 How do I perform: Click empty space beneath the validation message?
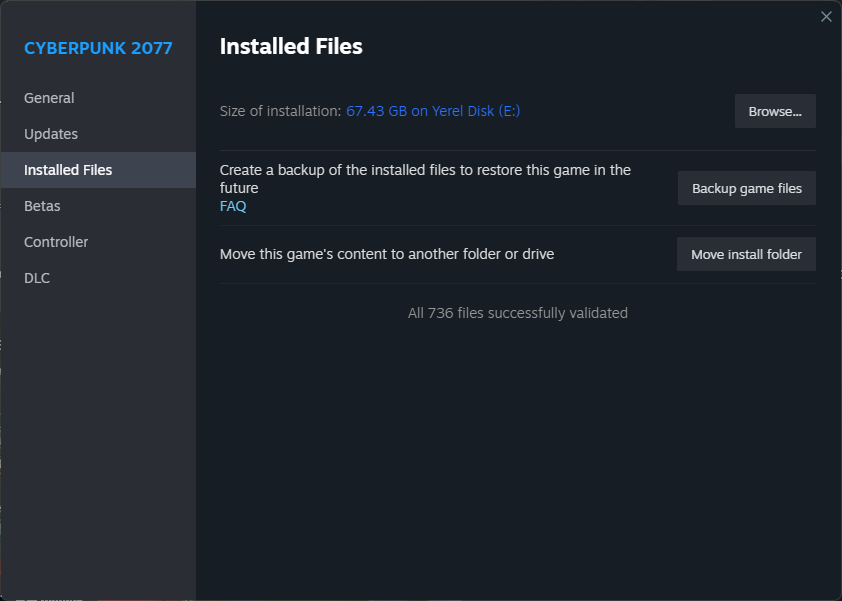518,450
